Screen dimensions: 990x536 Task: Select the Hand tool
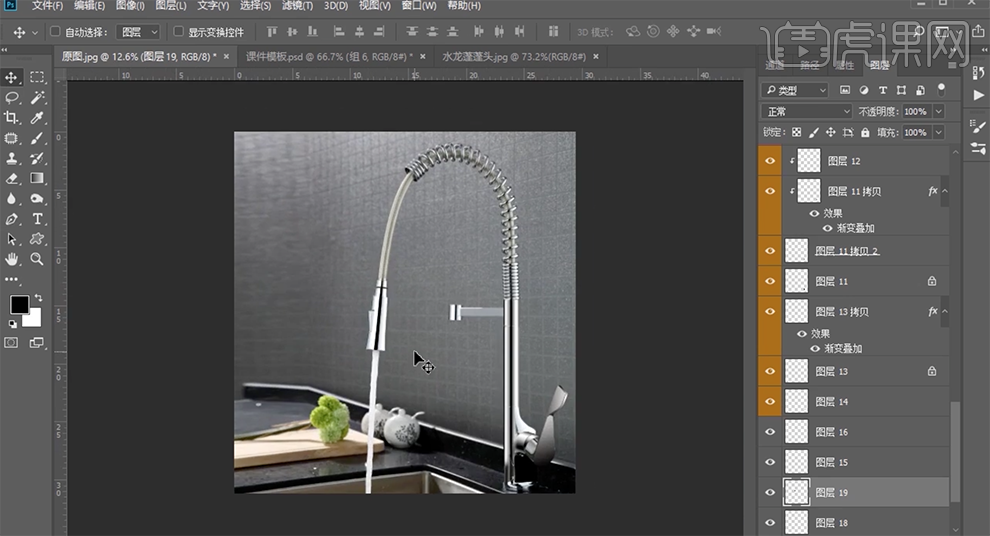(x=12, y=259)
